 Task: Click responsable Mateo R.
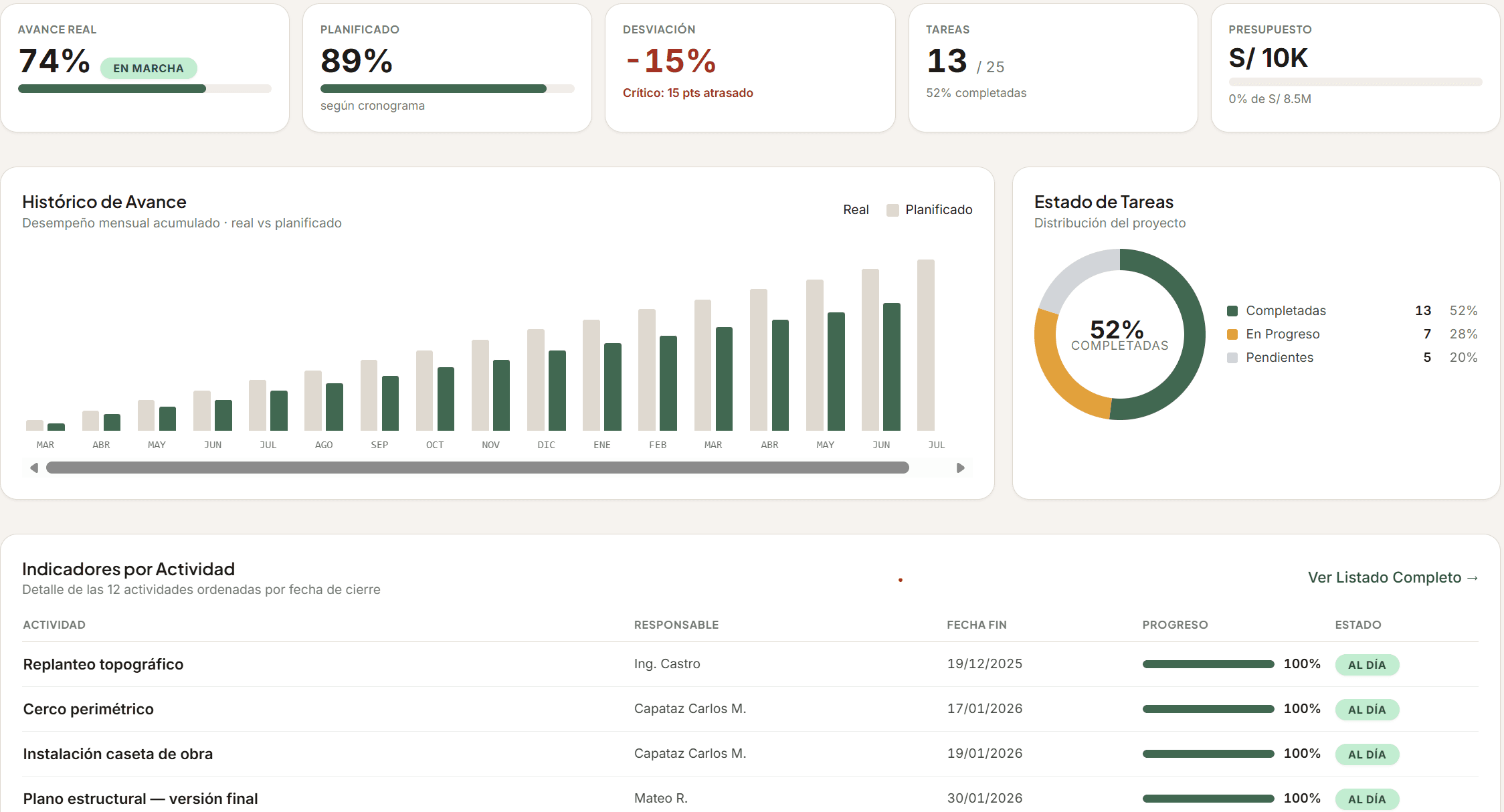pyautogui.click(x=661, y=798)
